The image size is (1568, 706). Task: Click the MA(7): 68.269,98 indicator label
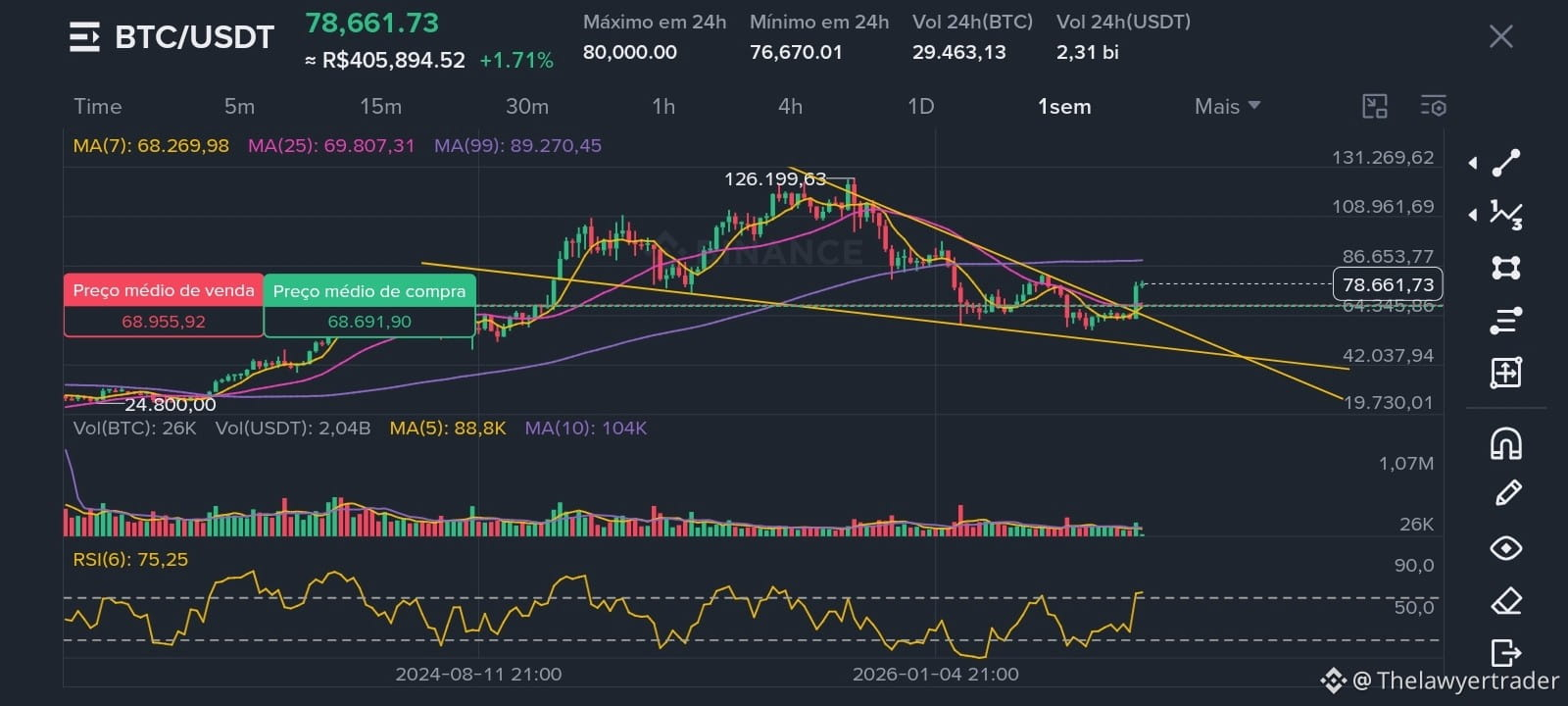coord(151,146)
